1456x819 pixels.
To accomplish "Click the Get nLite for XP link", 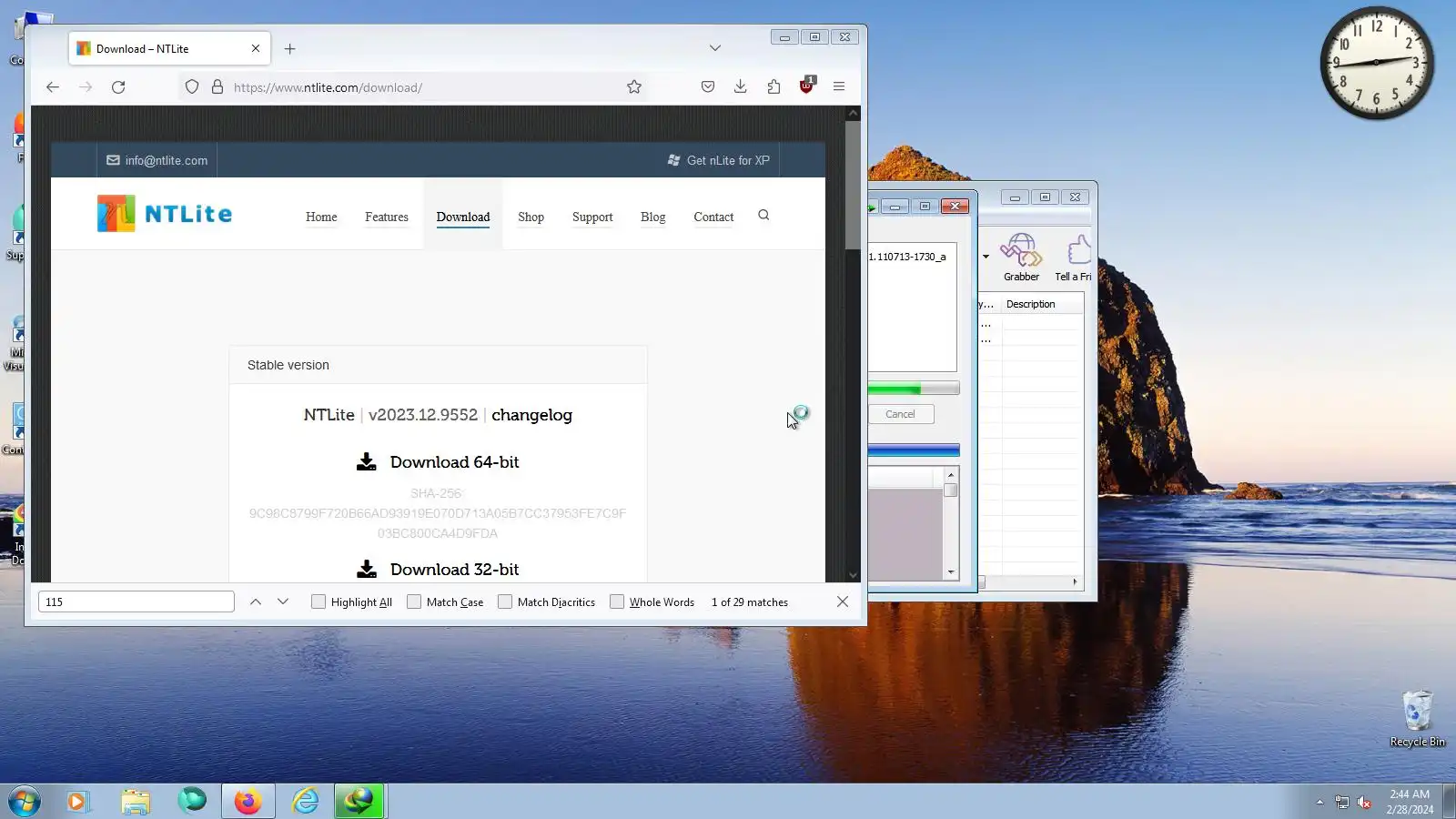I will pyautogui.click(x=719, y=160).
